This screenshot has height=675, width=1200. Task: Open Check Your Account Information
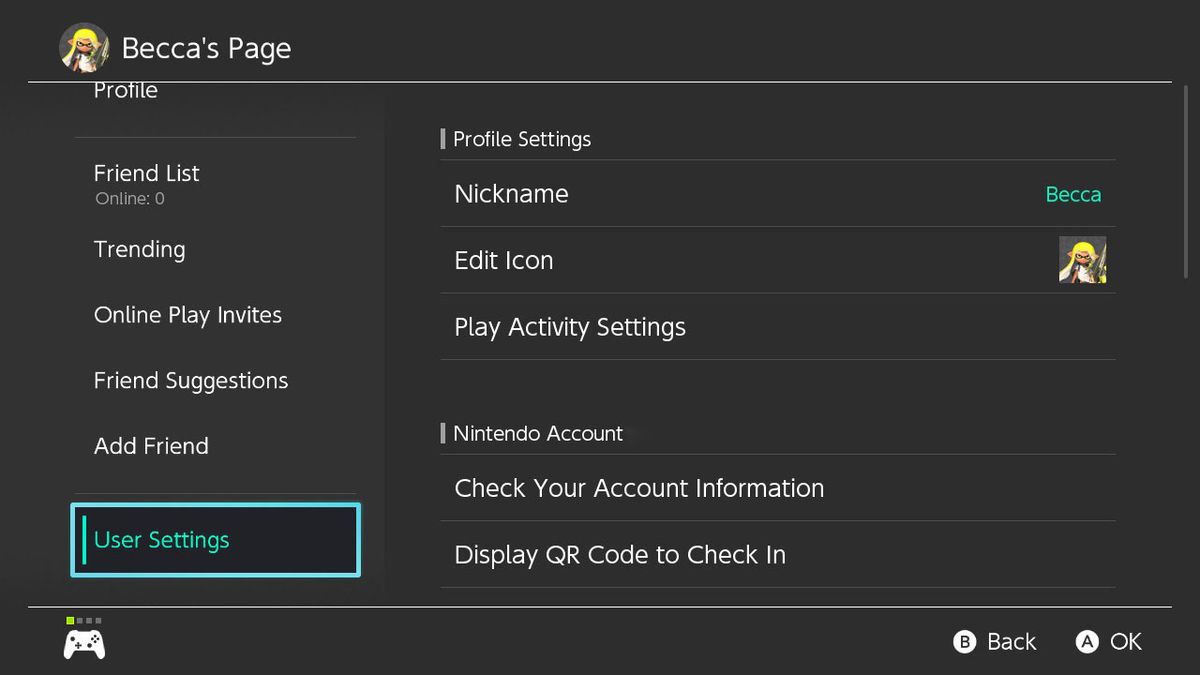click(x=777, y=488)
